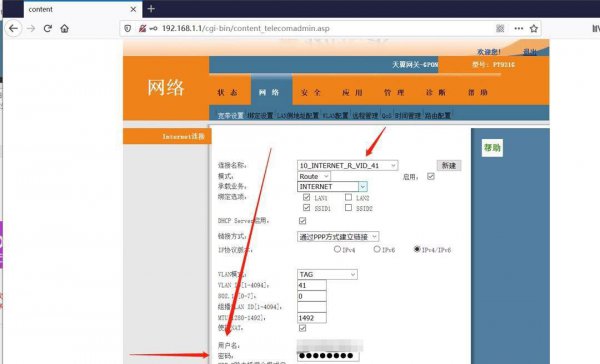600x364 pixels.
Task: Open WLAN配置 submenu
Action: (x=335, y=115)
